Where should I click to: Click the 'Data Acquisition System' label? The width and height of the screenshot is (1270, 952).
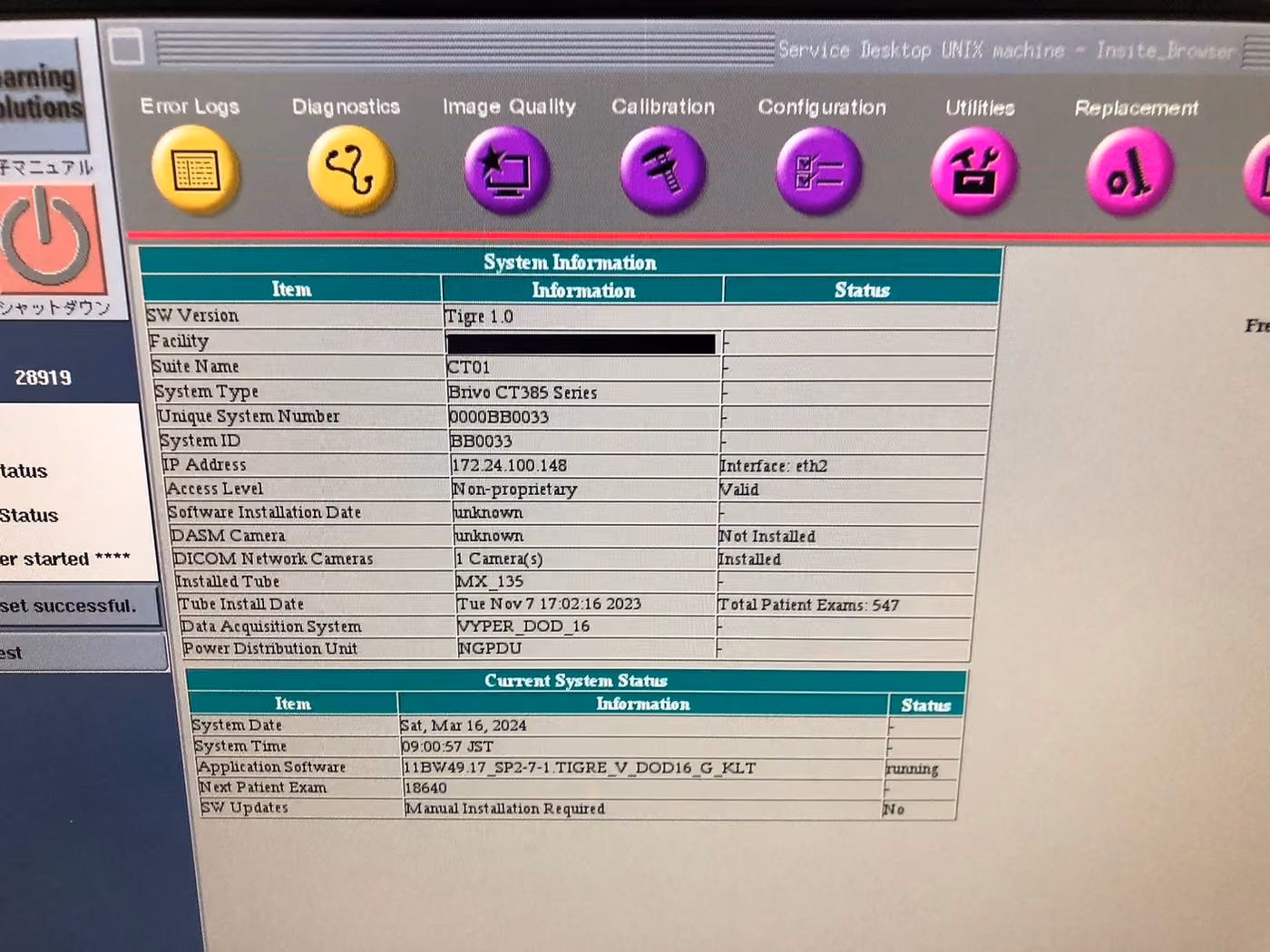click(x=271, y=626)
